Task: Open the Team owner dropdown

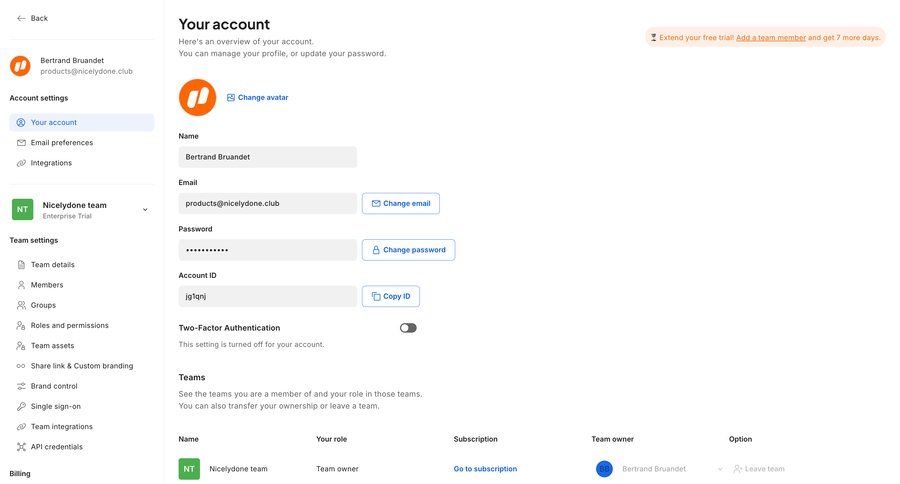Action: point(720,469)
